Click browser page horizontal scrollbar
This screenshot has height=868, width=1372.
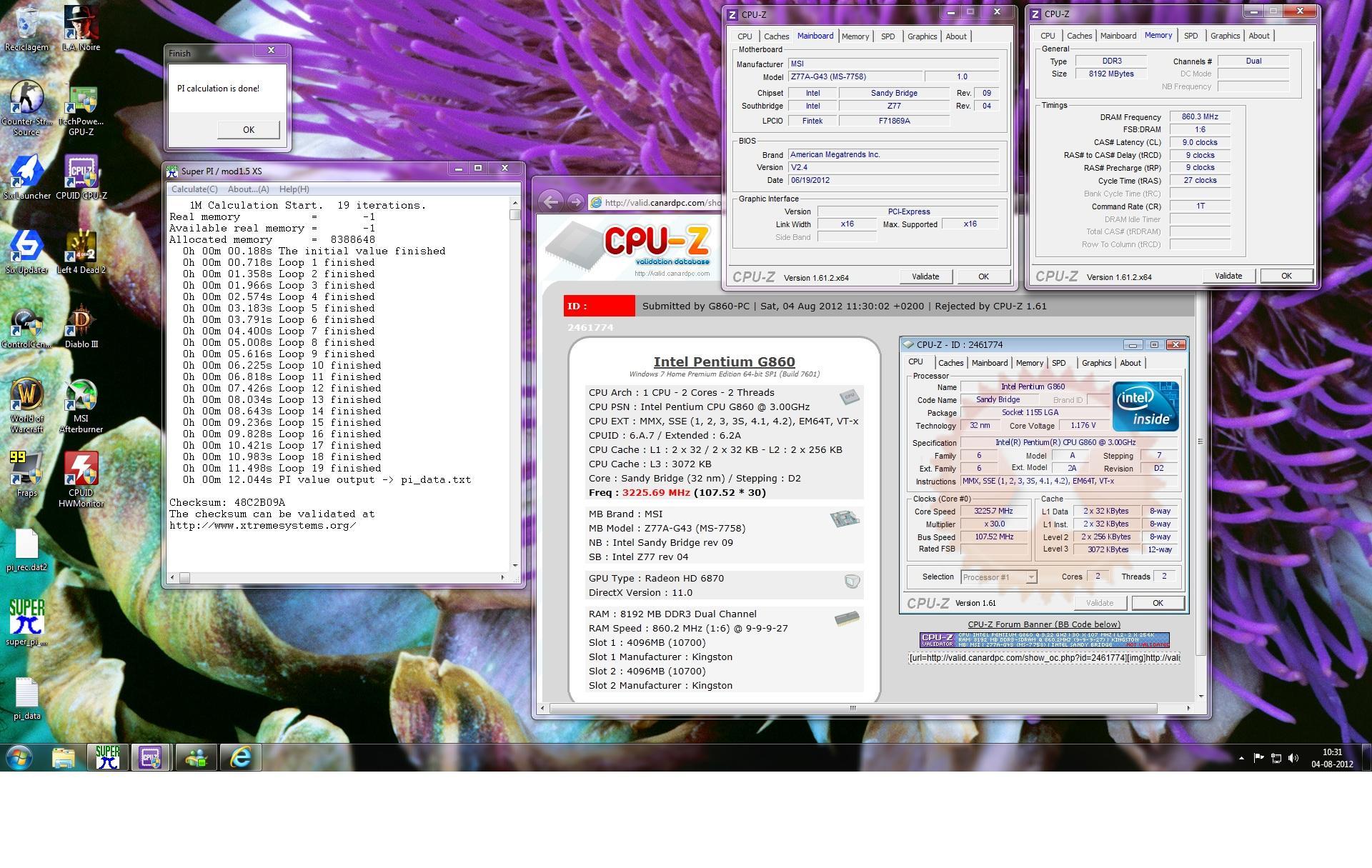852,708
